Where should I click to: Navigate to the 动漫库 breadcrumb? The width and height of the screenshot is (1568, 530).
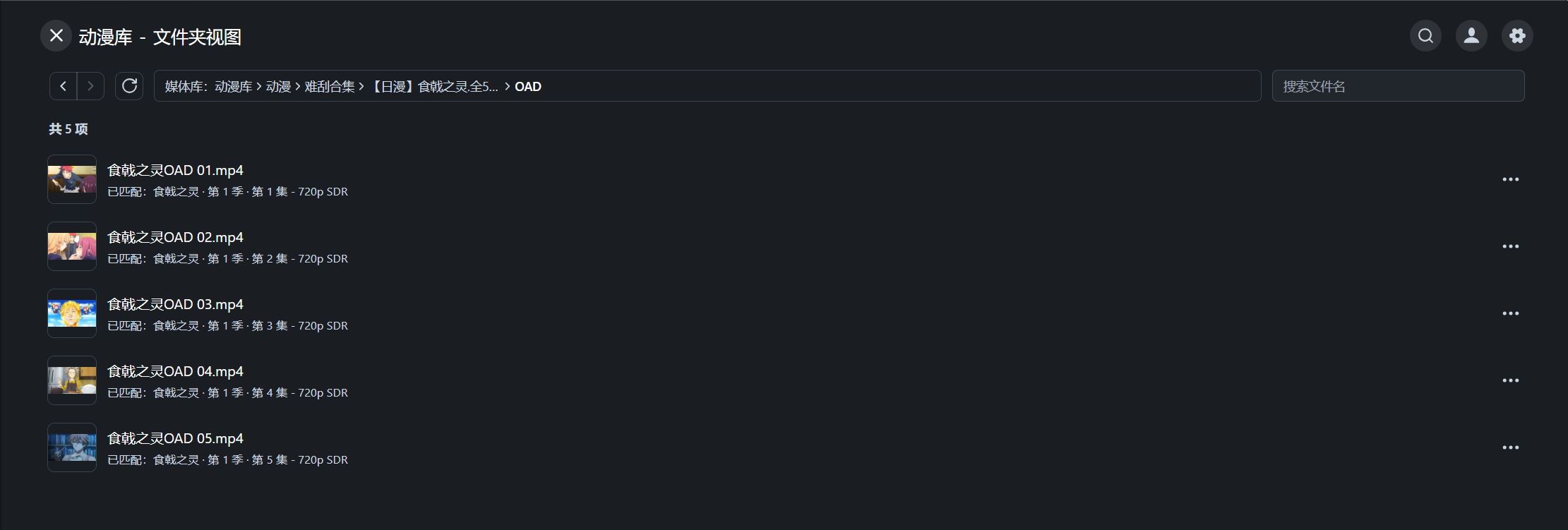coord(233,87)
